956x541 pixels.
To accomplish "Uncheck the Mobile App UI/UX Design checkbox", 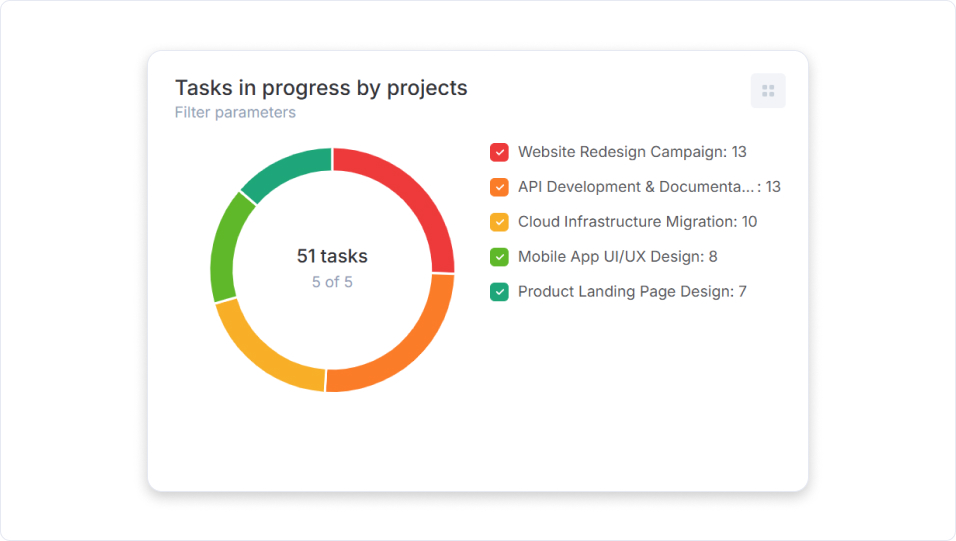I will point(500,257).
